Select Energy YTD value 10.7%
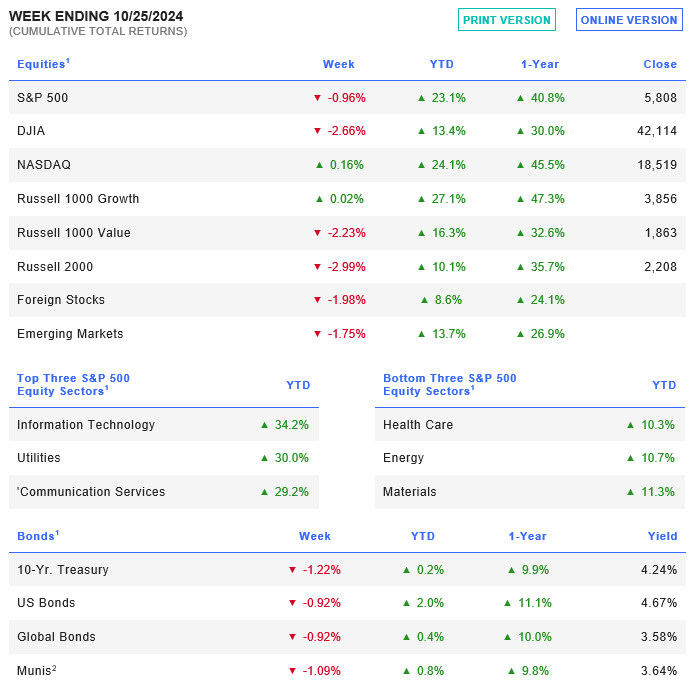697x693 pixels. click(658, 458)
